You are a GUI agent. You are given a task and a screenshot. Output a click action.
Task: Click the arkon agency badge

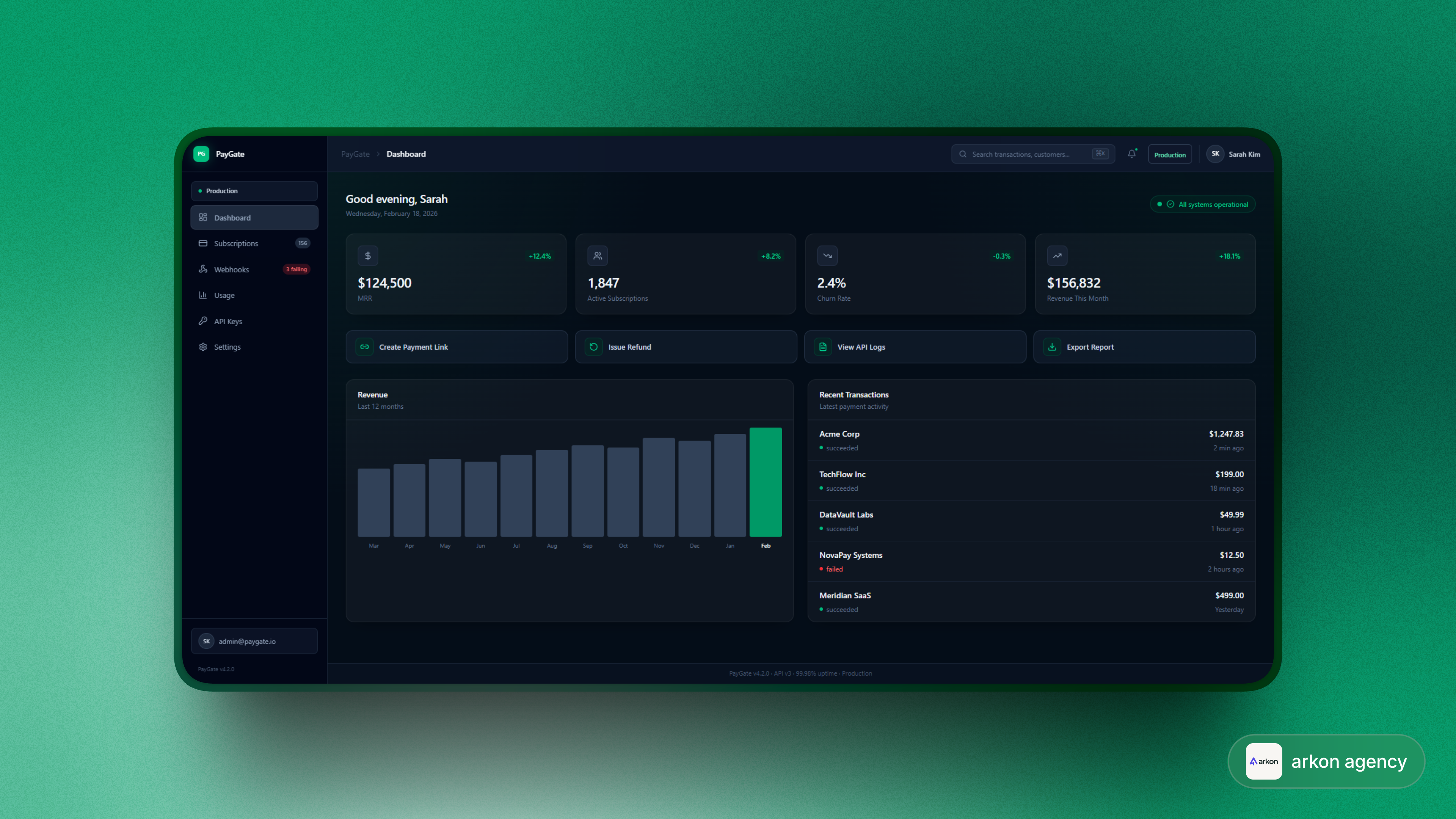1326,761
